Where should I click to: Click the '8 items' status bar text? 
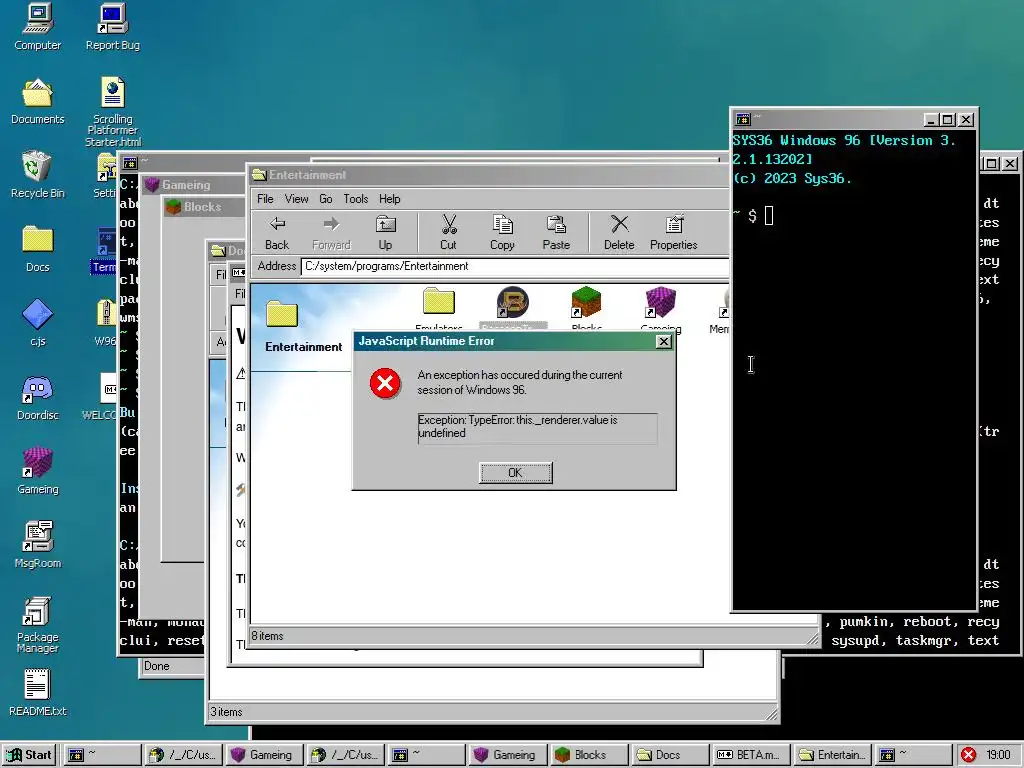pyautogui.click(x=267, y=635)
